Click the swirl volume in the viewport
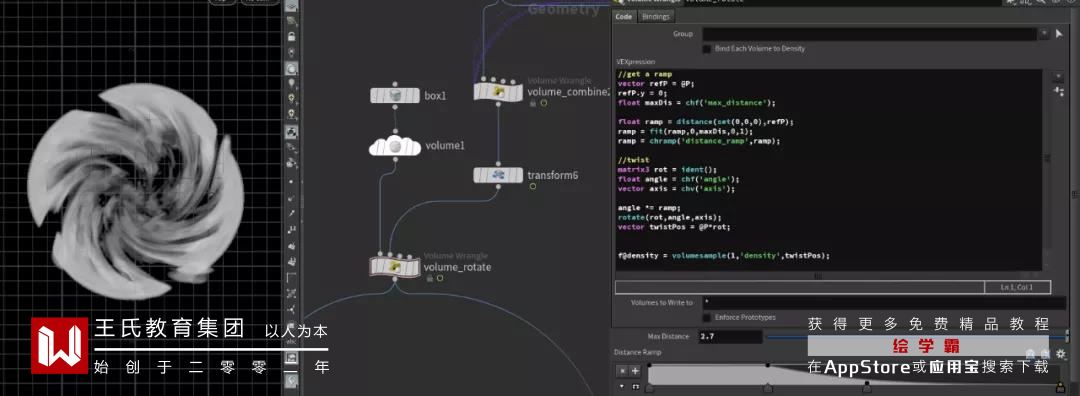The width and height of the screenshot is (1080, 396). pos(136,192)
